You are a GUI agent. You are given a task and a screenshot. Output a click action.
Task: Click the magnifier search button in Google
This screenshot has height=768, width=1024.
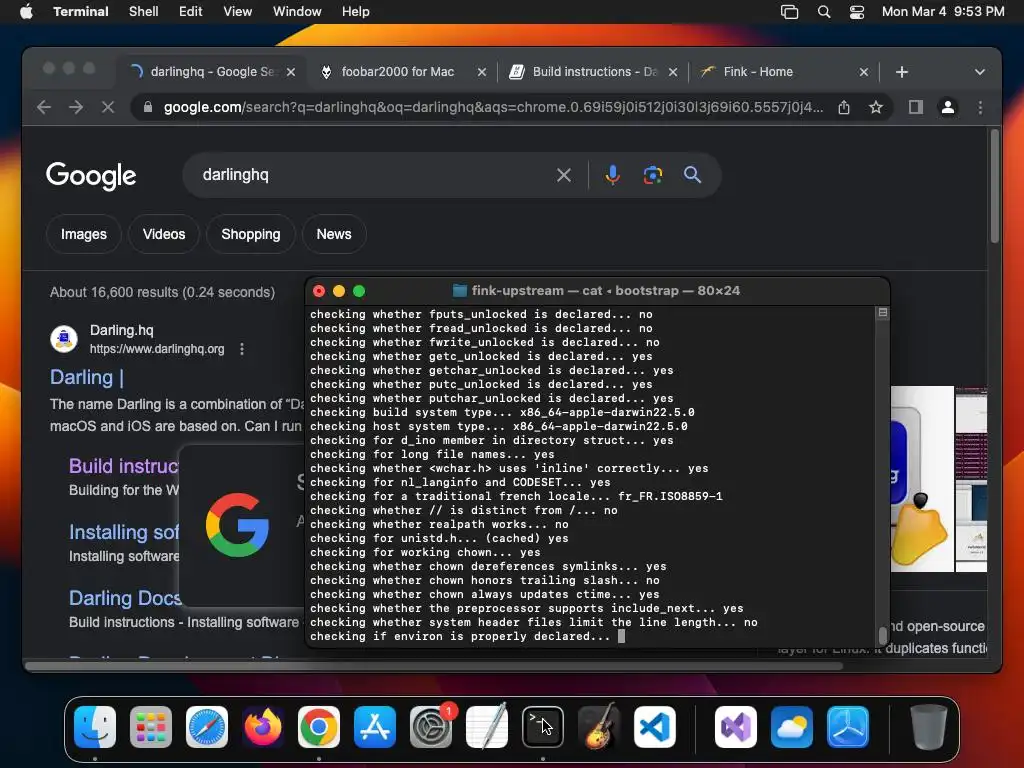(692, 175)
